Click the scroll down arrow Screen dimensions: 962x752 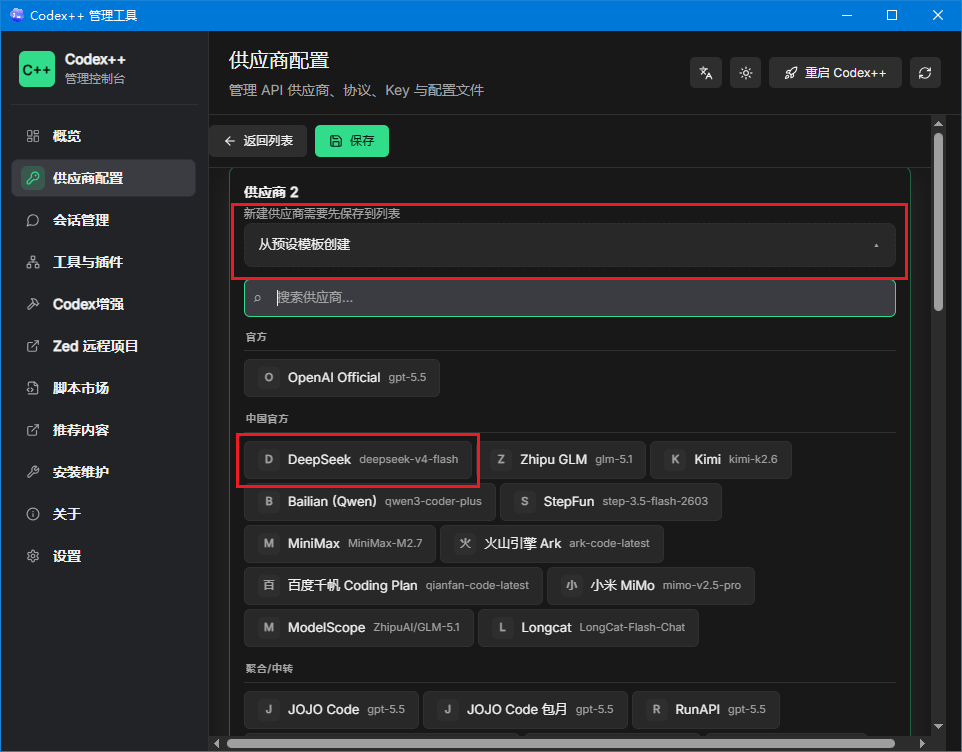click(938, 726)
